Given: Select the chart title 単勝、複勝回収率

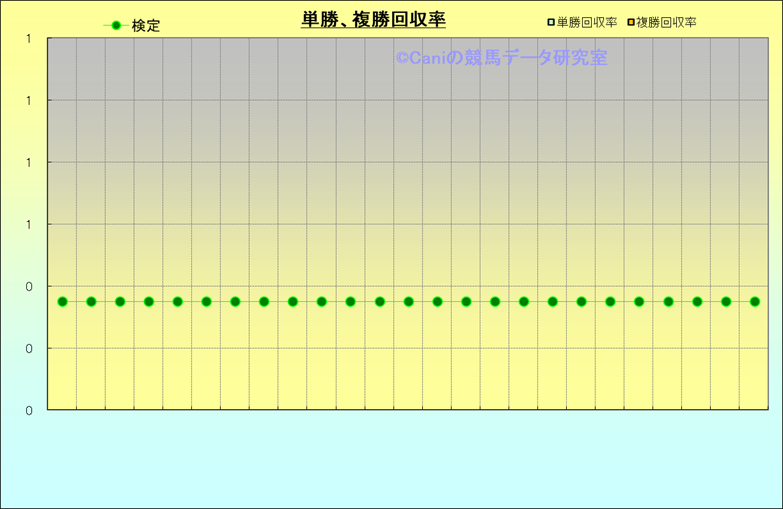Looking at the screenshot, I should click(x=373, y=20).
